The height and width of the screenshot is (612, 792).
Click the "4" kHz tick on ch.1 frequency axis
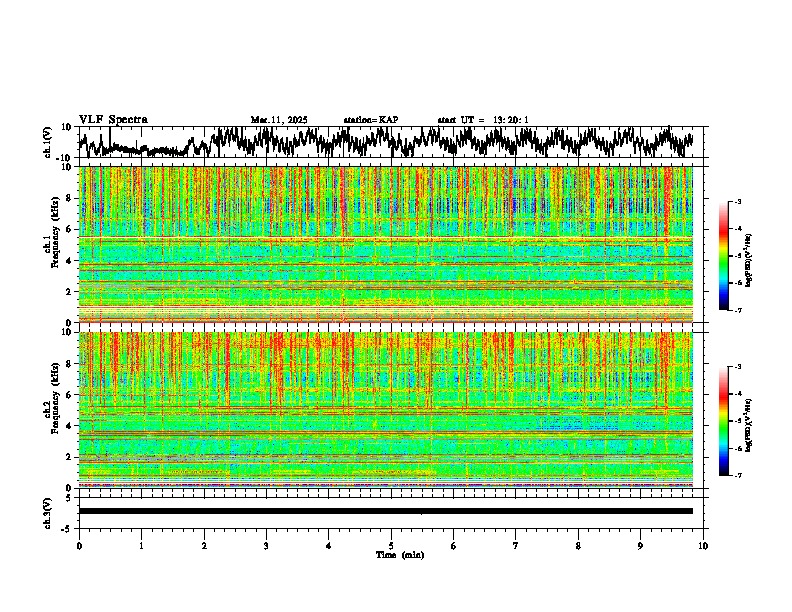70,261
